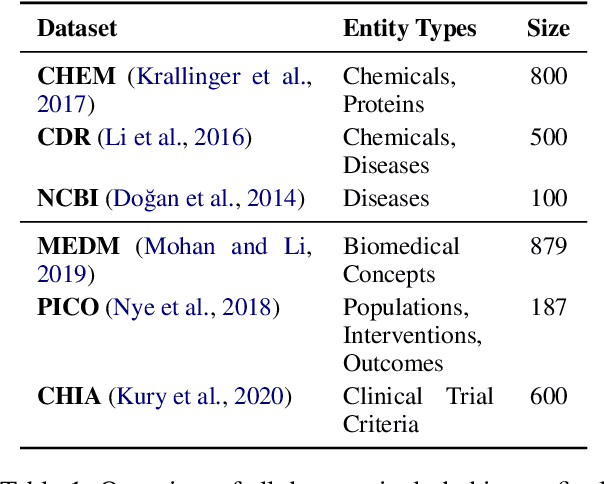The width and height of the screenshot is (604, 484).
Task: Click the Li et al., 2016 citation link
Action: pyautogui.click(x=175, y=137)
